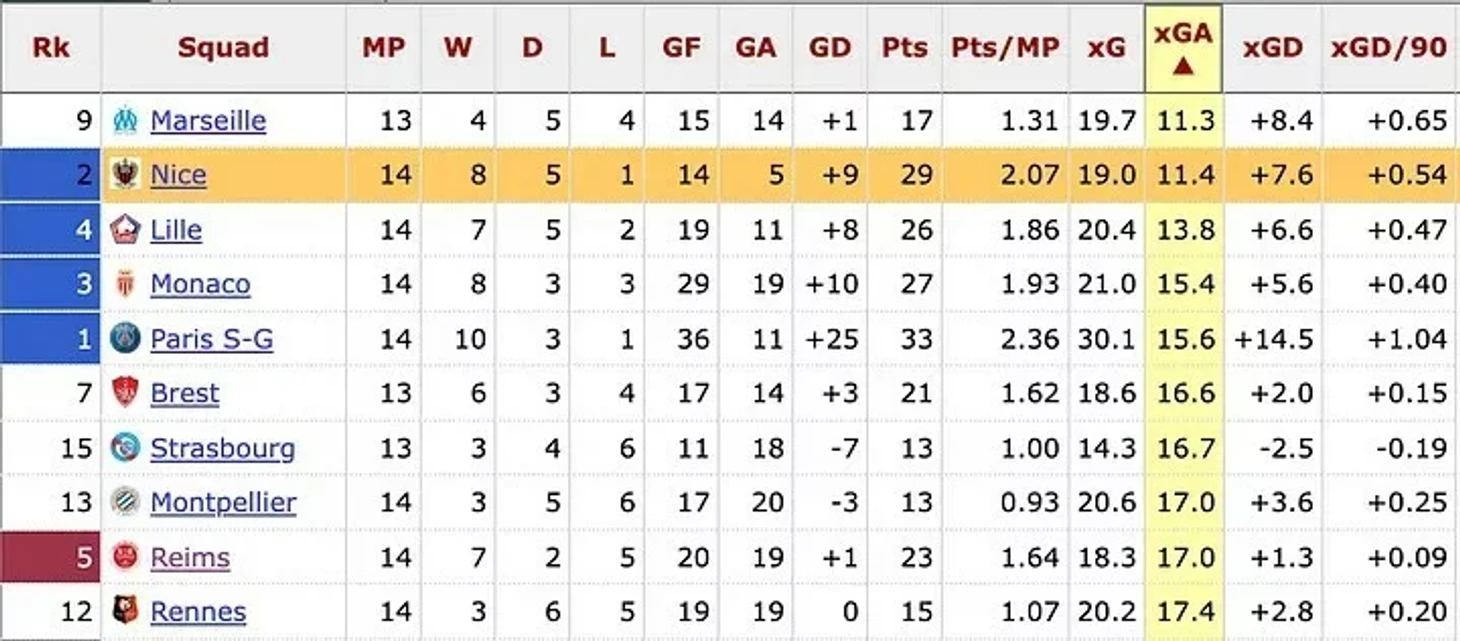Image resolution: width=1460 pixels, height=641 pixels.
Task: Open the Reims squad link
Action: 190,557
